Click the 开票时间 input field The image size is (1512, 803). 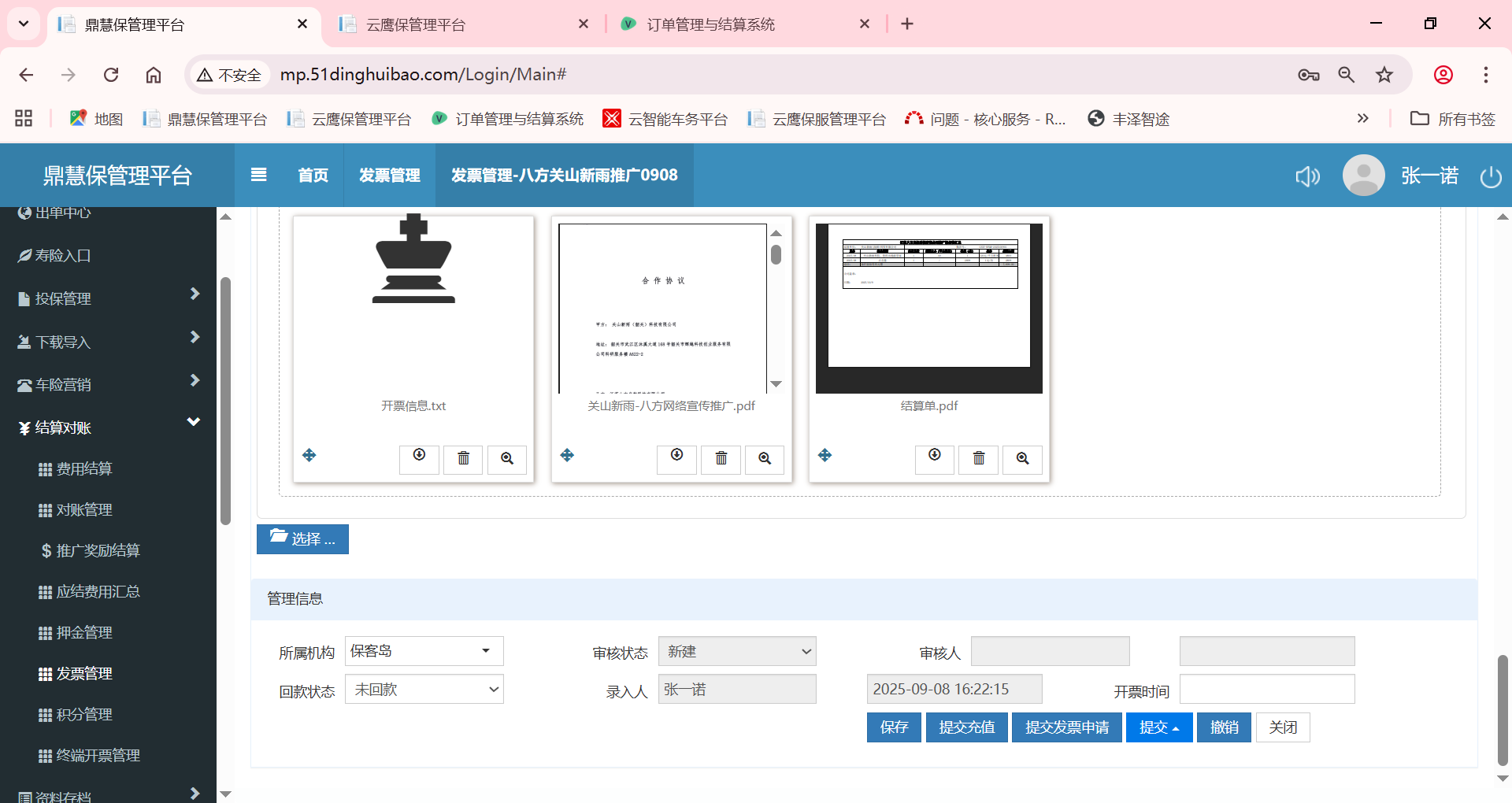tap(1267, 689)
